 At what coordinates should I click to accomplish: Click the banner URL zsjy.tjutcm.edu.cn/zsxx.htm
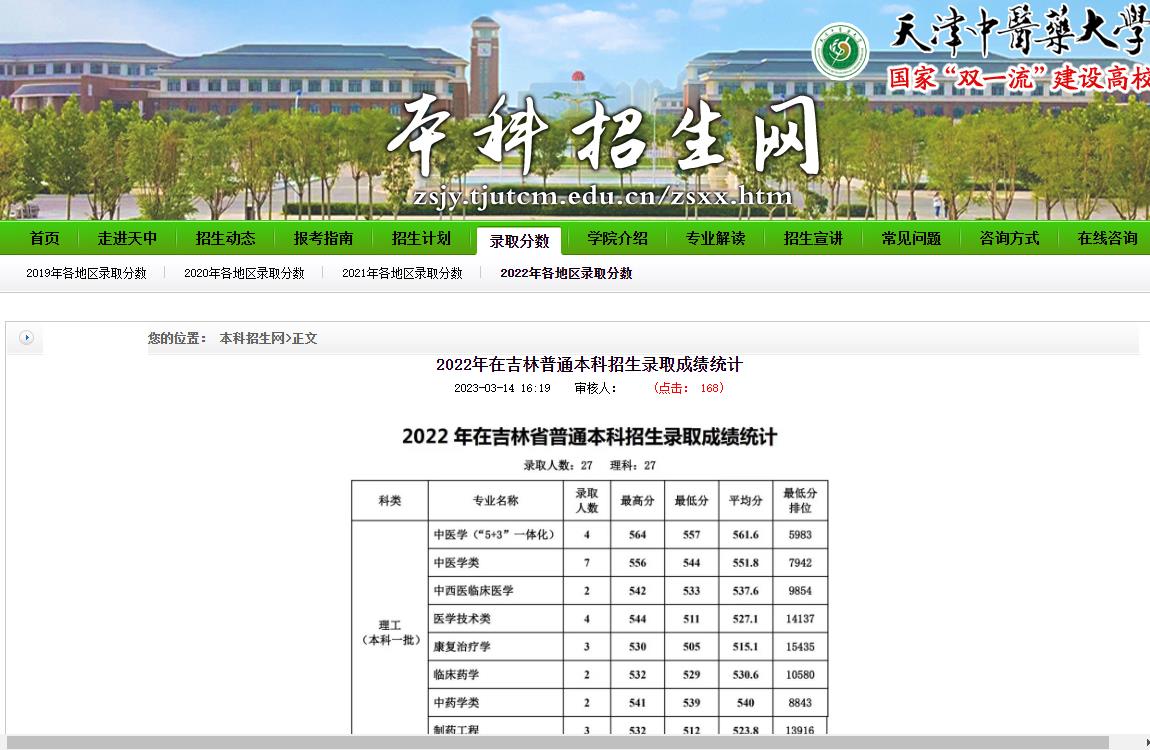tap(603, 196)
